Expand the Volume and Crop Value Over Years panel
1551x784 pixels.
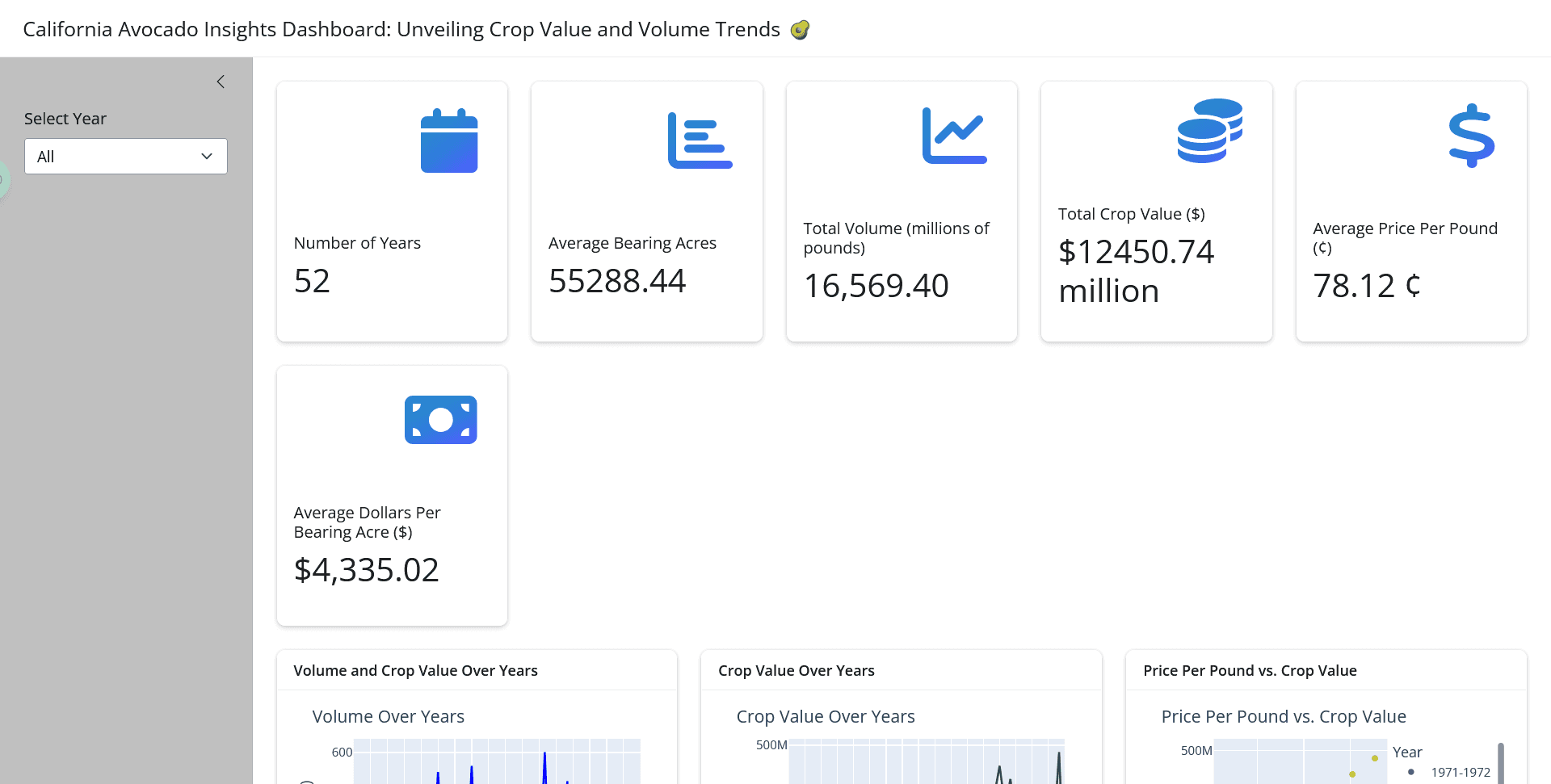[415, 670]
